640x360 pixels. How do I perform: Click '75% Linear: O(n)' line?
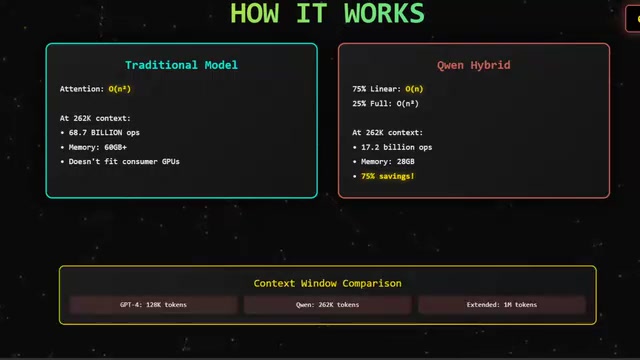388,89
